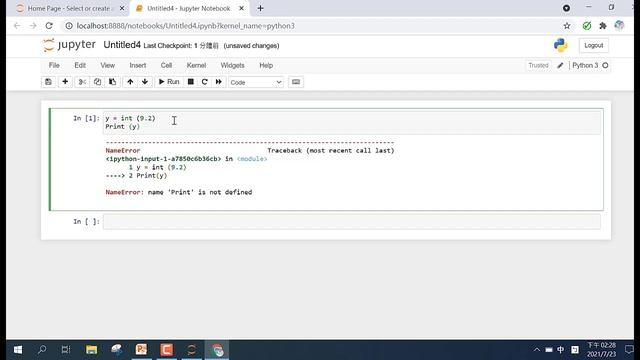Click the taskbar clock and date
640x360 pixels.
click(x=601, y=350)
